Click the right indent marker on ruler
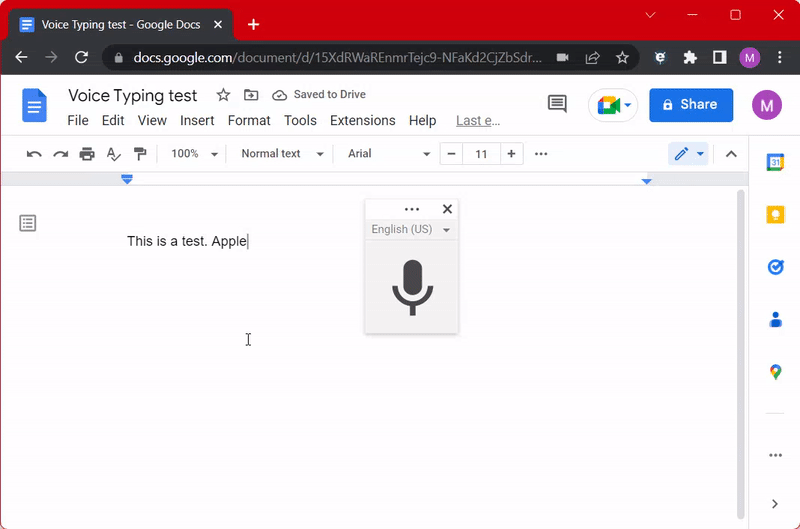 647,181
